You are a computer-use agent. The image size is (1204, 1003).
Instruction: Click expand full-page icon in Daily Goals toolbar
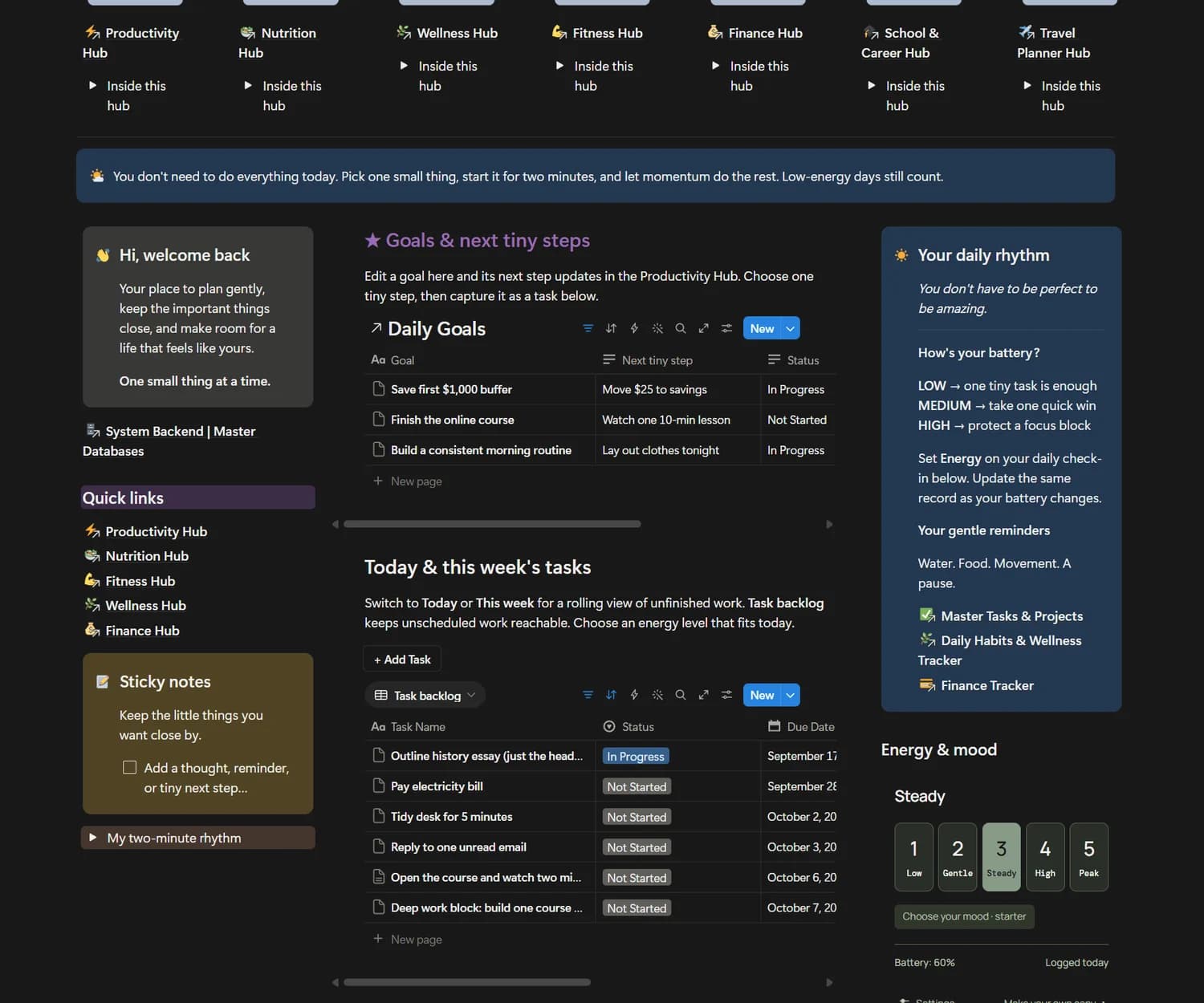coord(703,328)
